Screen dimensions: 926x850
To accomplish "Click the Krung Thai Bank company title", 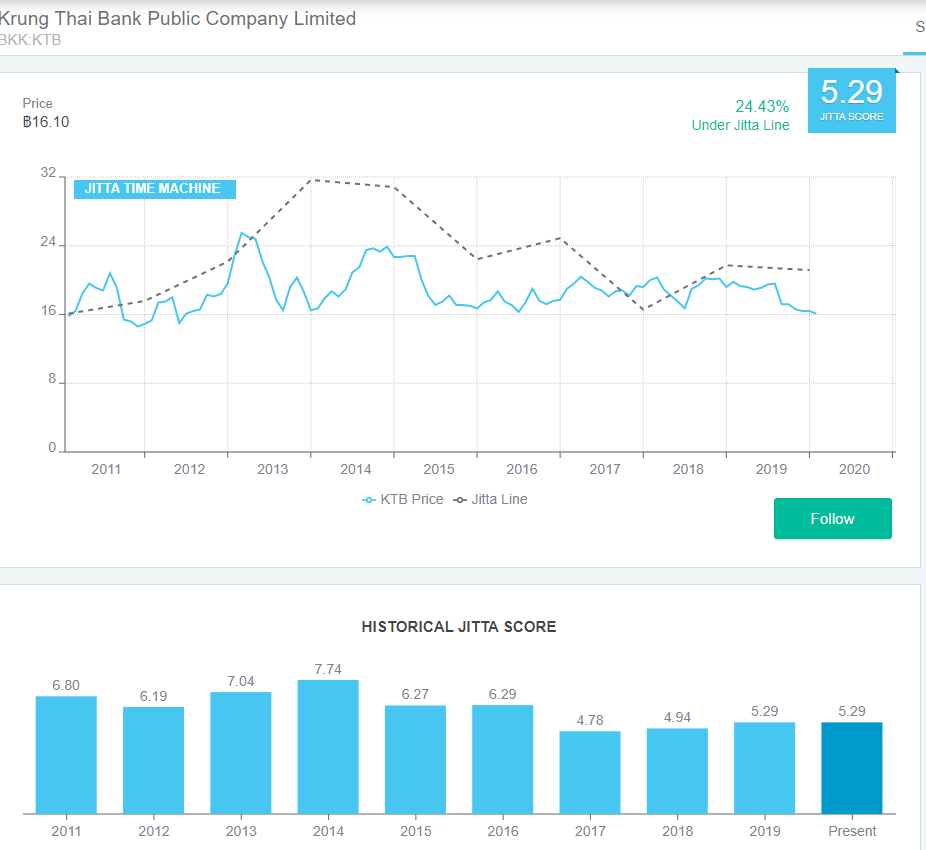I will [x=177, y=18].
